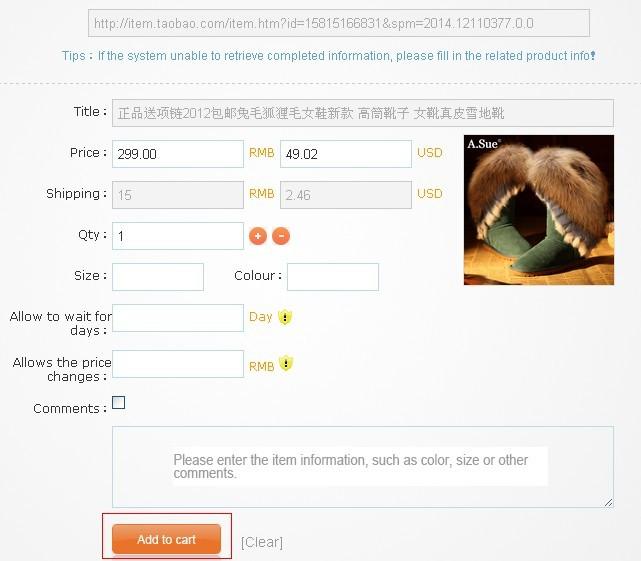Focus the Allow to wait for days field

point(178,318)
